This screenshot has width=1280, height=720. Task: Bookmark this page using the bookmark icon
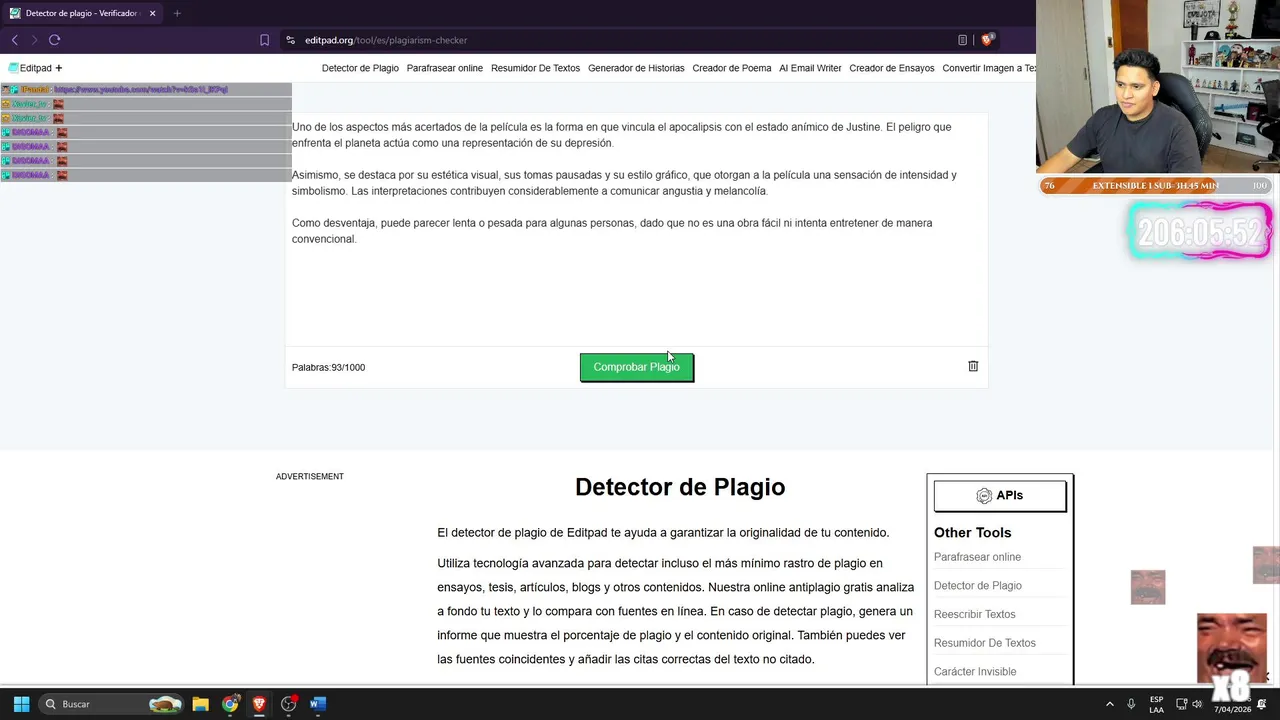(x=264, y=40)
